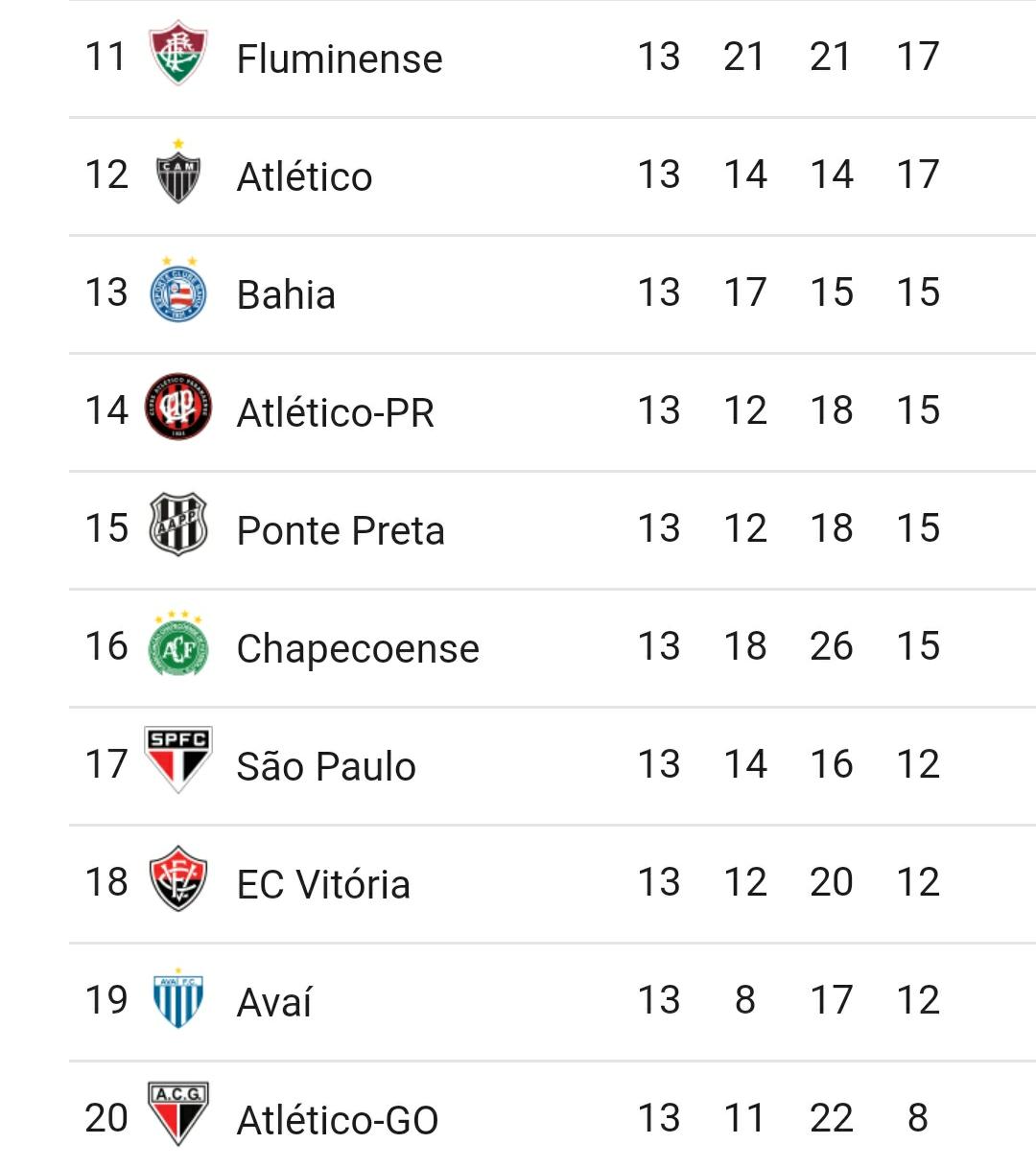Image resolution: width=1036 pixels, height=1167 pixels.
Task: Open the São Paulo SPFC crest
Action: (x=178, y=759)
